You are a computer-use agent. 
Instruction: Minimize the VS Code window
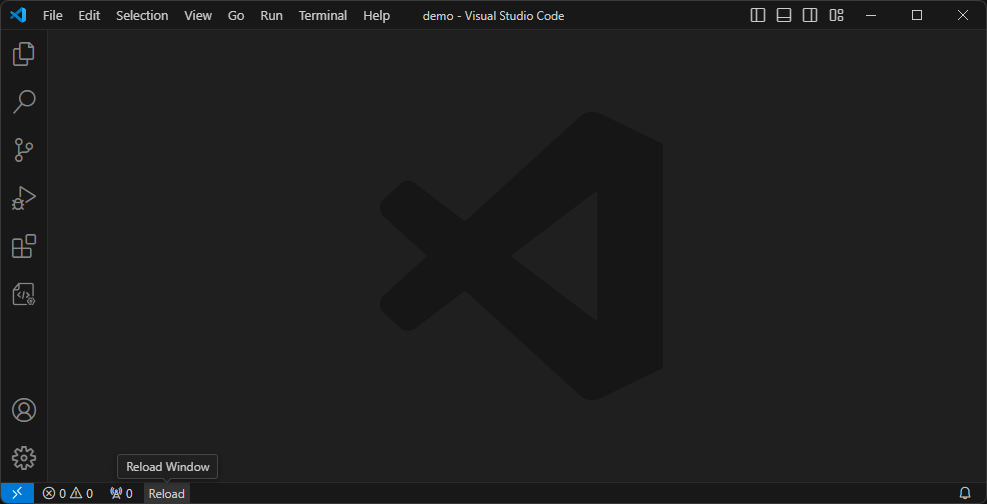(872, 15)
